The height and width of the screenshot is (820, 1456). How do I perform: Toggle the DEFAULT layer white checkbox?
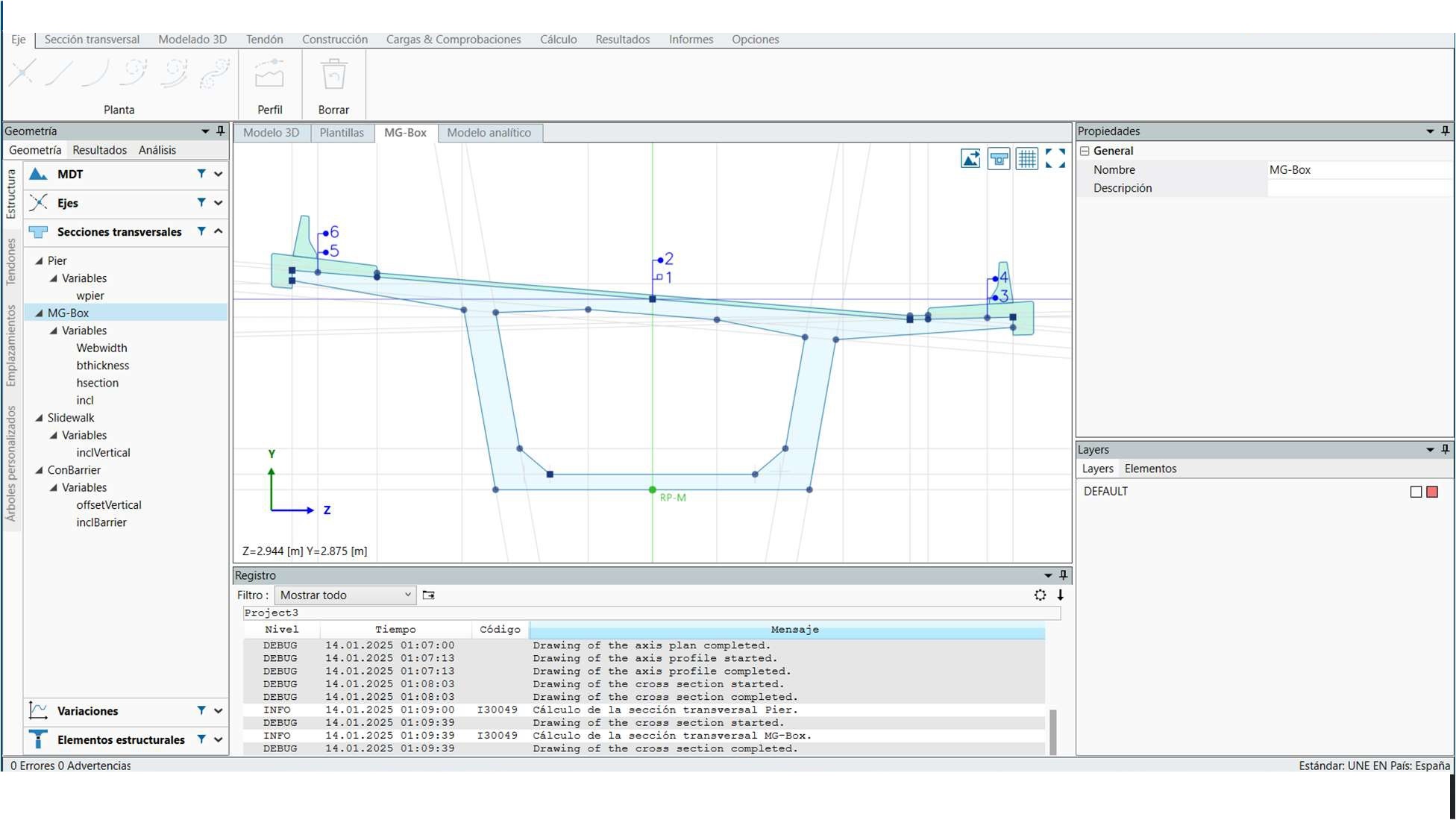tap(1416, 492)
